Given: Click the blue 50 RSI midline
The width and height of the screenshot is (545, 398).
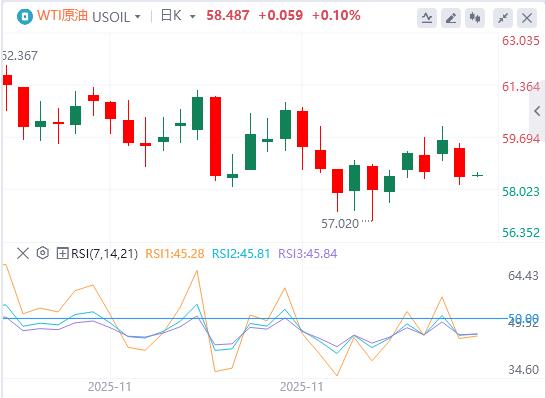Looking at the screenshot, I should [255, 318].
